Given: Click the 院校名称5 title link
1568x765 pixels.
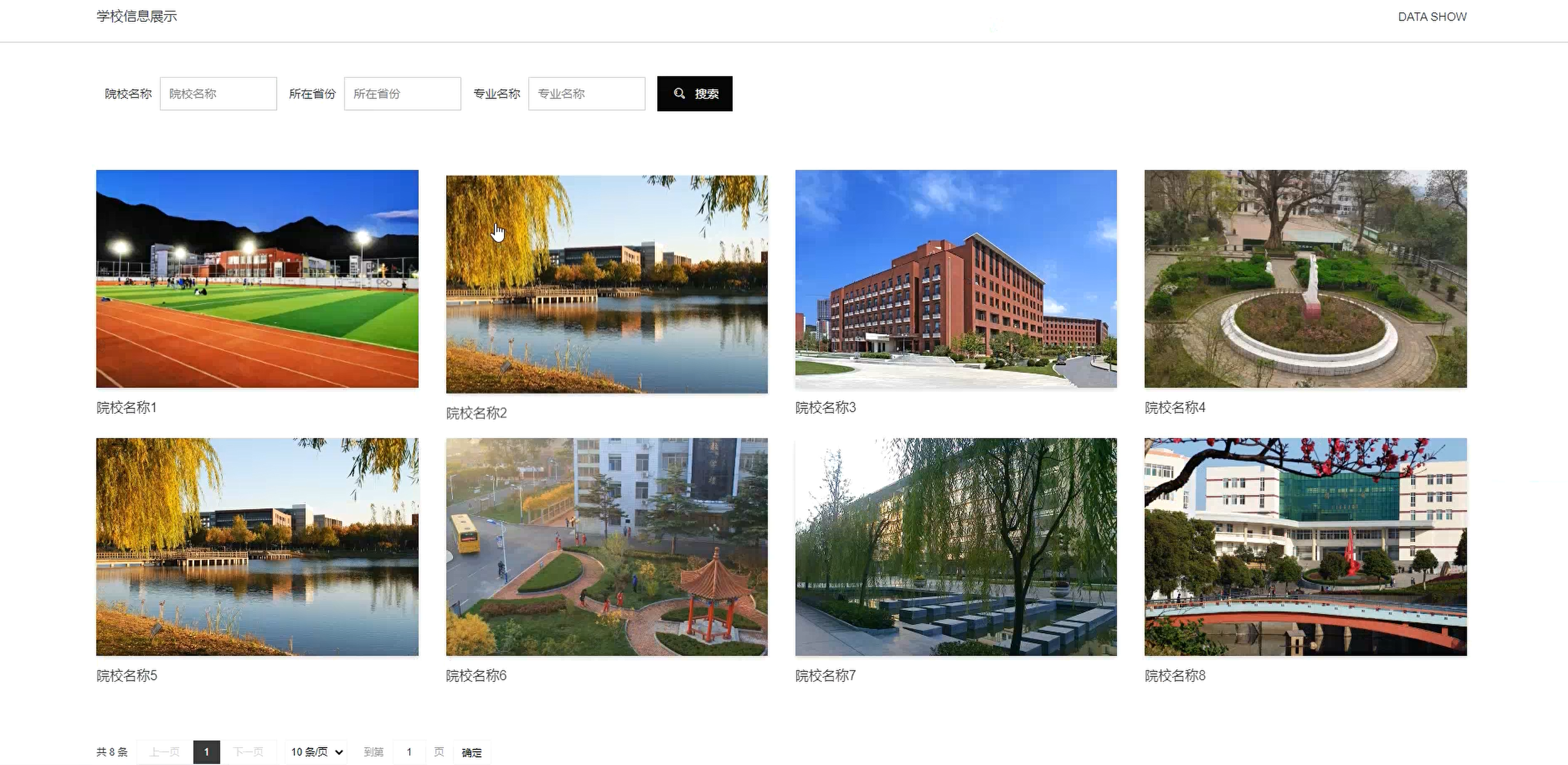Looking at the screenshot, I should point(127,675).
